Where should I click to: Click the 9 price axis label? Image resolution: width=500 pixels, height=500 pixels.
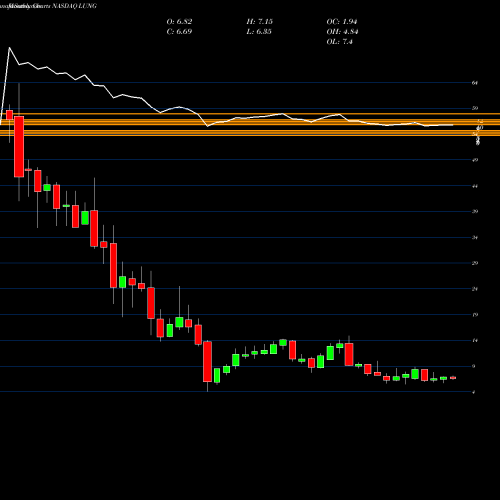point(474,366)
